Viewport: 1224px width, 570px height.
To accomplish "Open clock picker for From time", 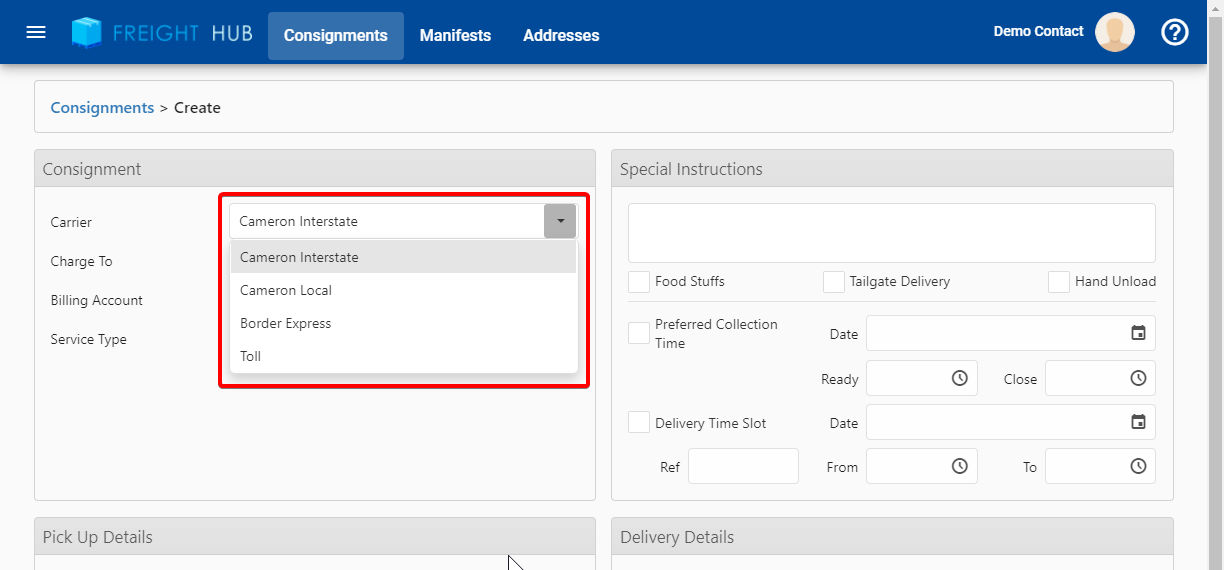I will [x=959, y=466].
